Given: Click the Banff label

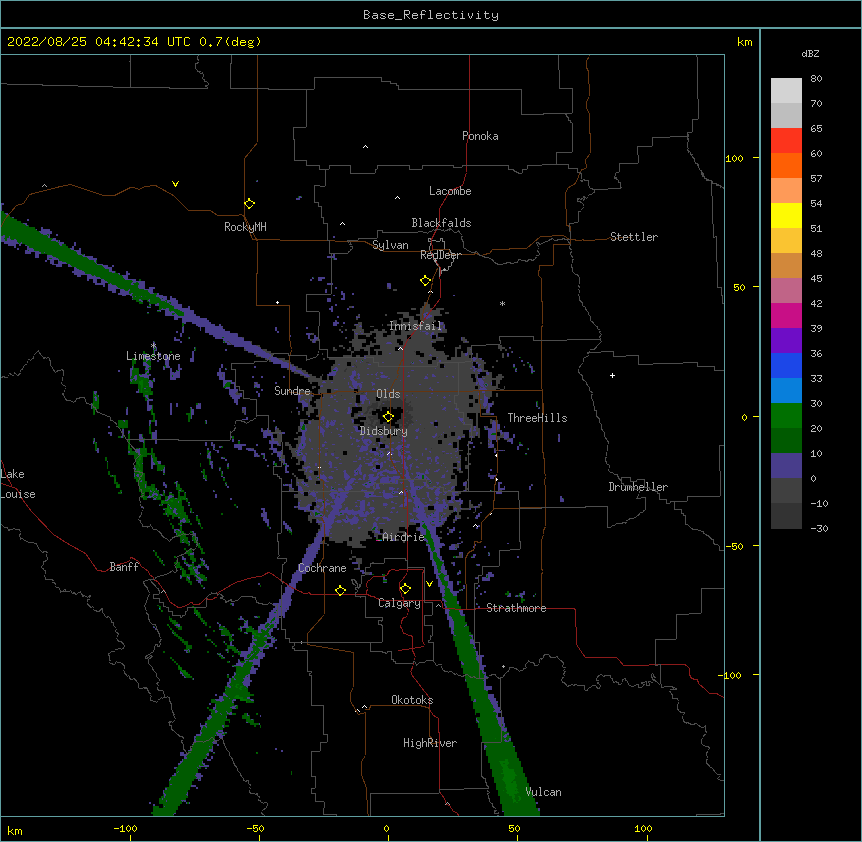Looking at the screenshot, I should [124, 567].
